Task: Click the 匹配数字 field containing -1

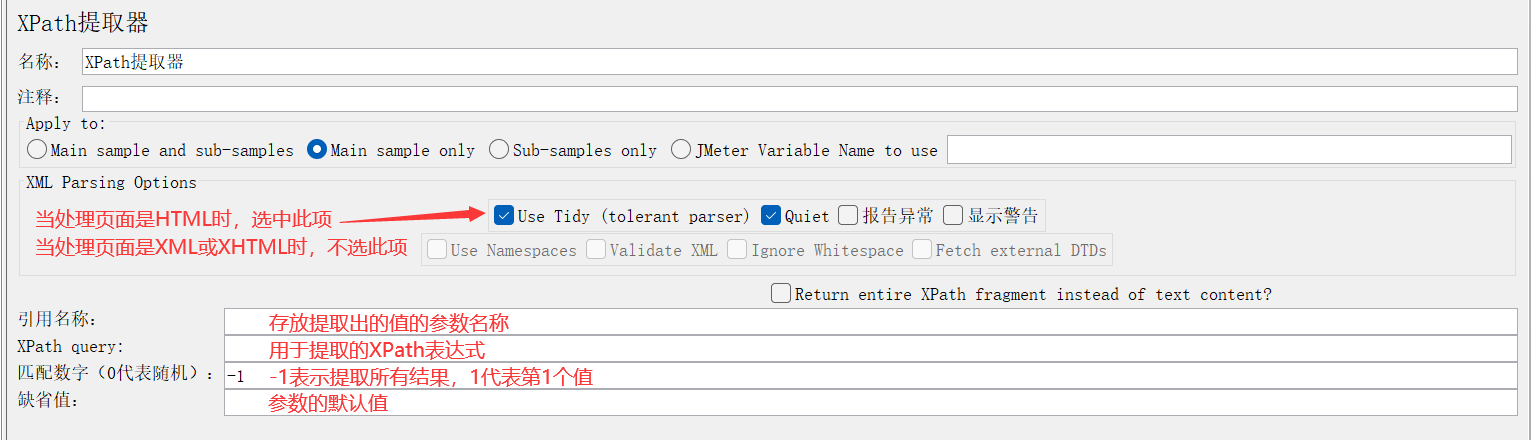Action: [870, 376]
